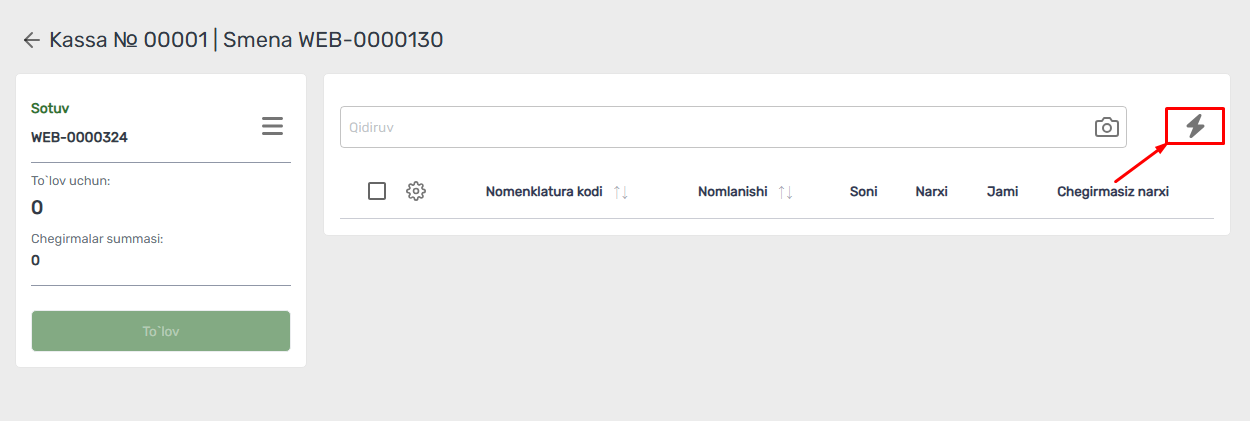1250x421 pixels.
Task: Select the Soni column header
Action: [863, 192]
